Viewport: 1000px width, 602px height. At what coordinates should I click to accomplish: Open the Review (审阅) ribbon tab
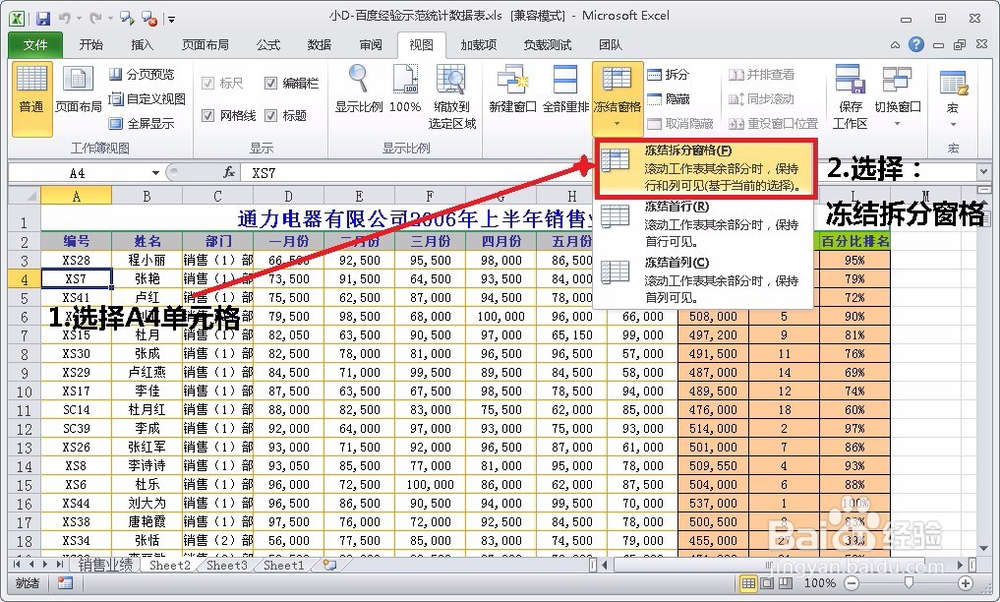pos(371,45)
